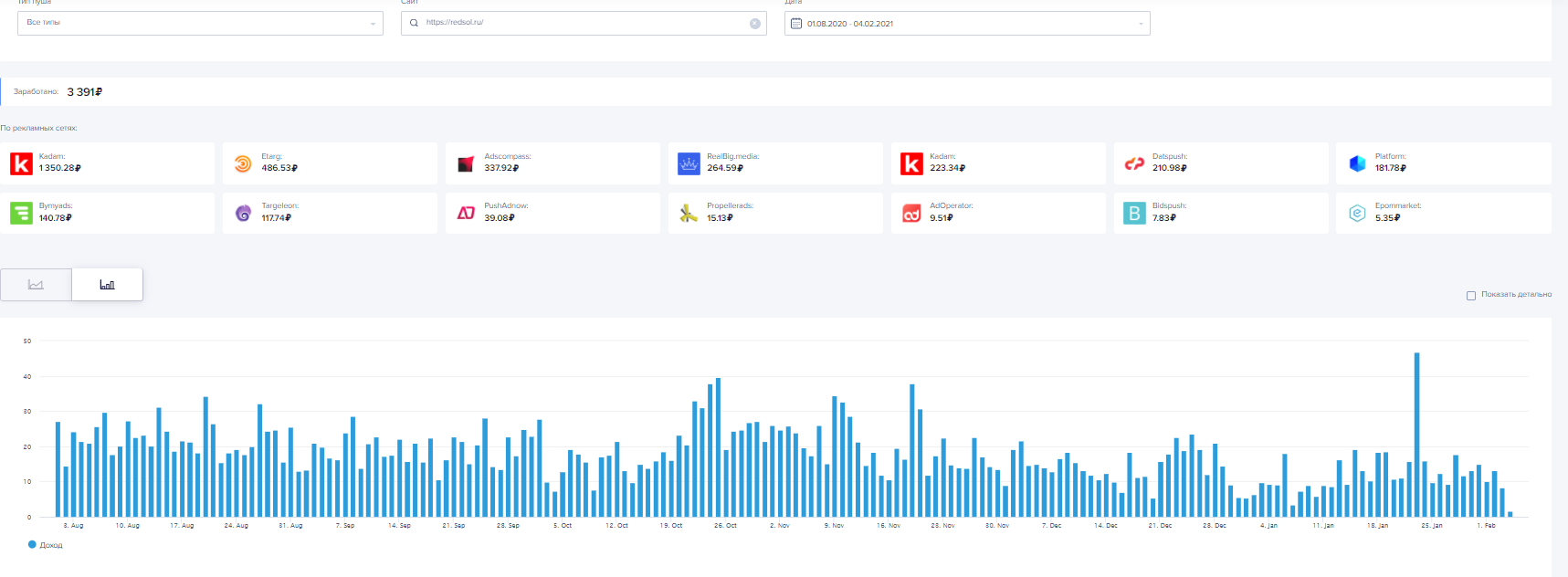Enable the Показать детально checkbox

pyautogui.click(x=1470, y=296)
